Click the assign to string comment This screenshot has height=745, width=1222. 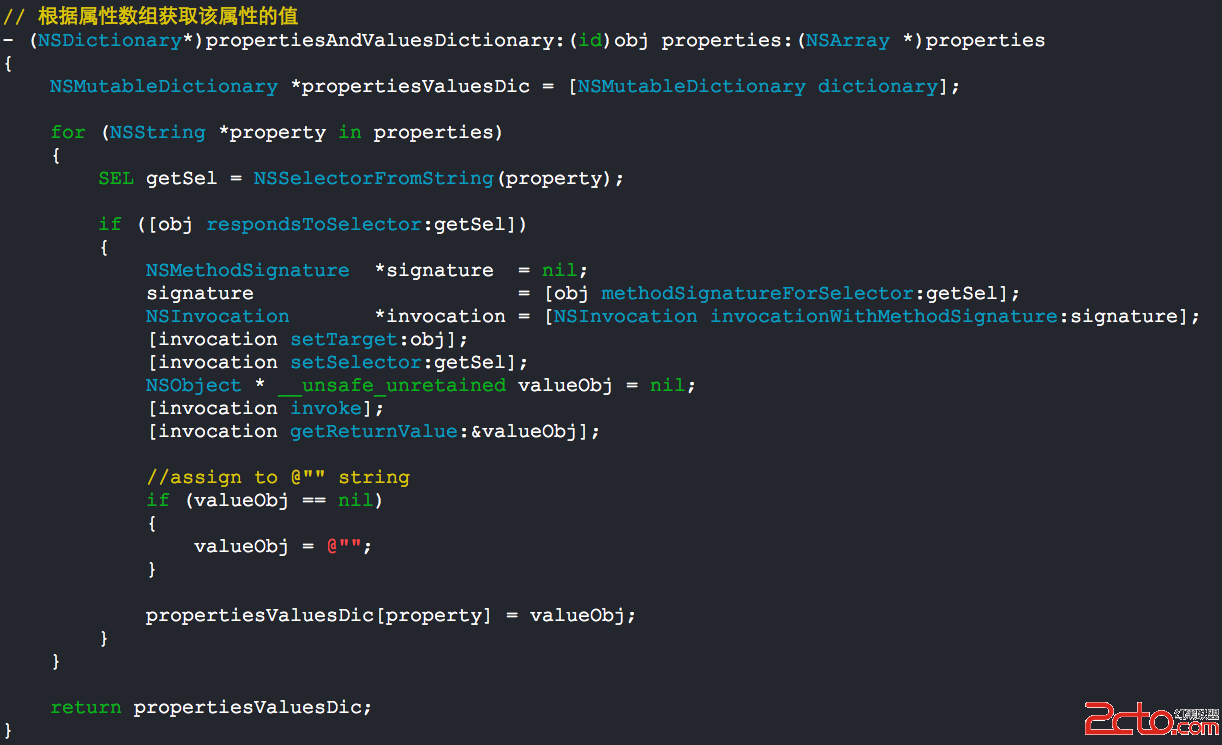tap(277, 477)
